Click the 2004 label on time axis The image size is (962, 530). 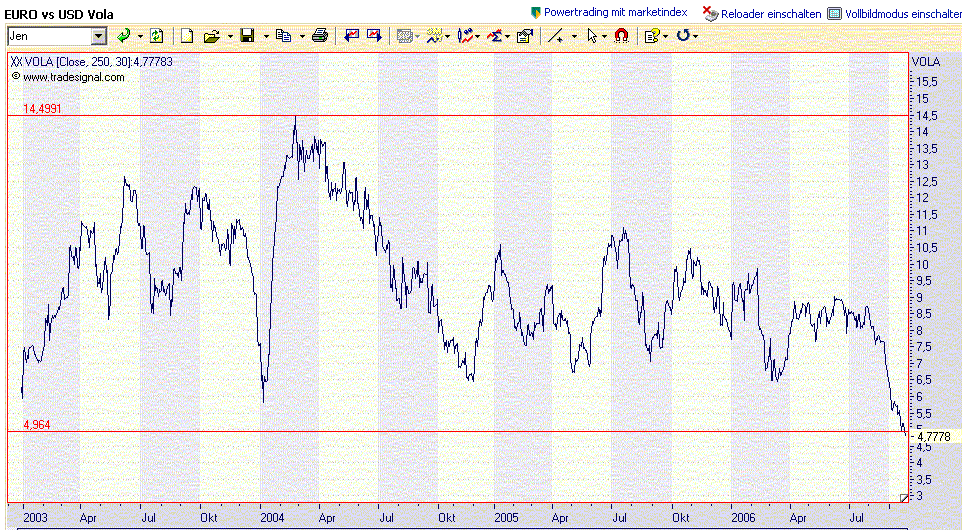coord(272,517)
